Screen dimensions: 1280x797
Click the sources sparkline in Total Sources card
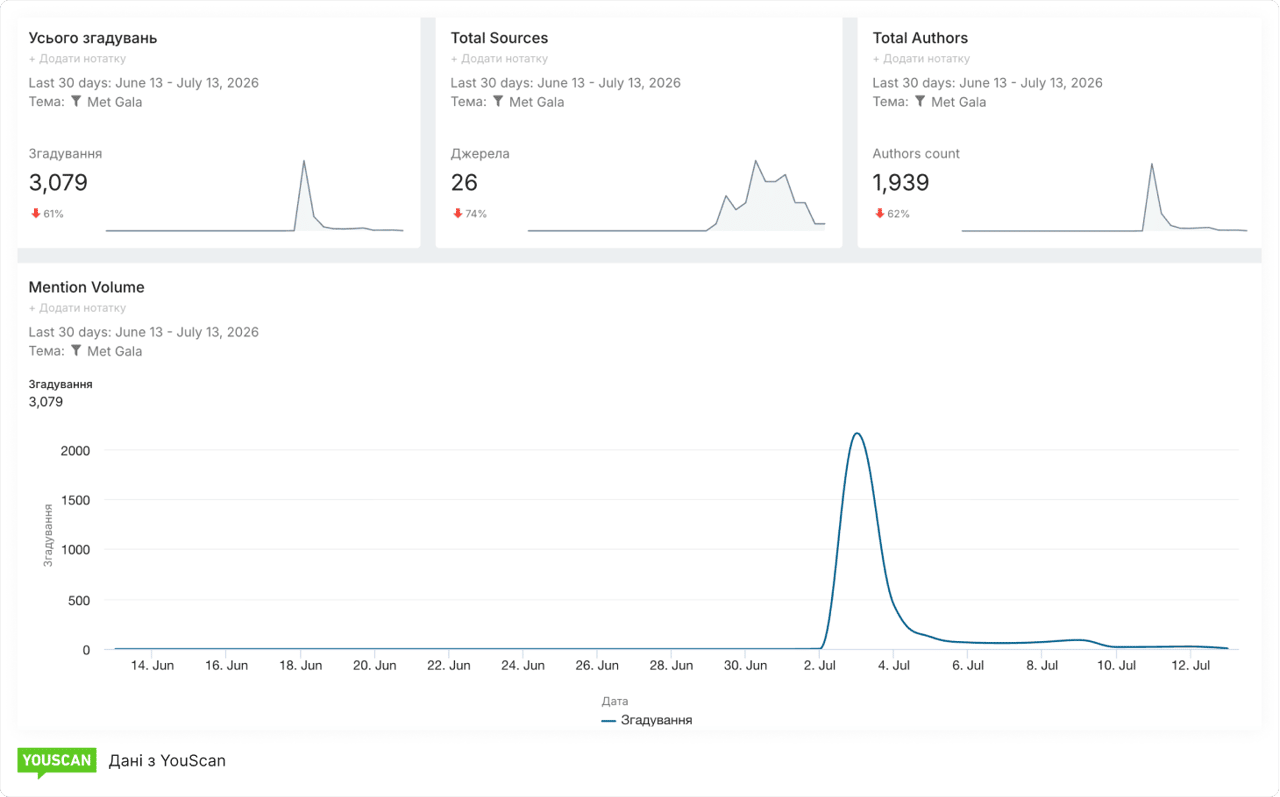(x=676, y=196)
